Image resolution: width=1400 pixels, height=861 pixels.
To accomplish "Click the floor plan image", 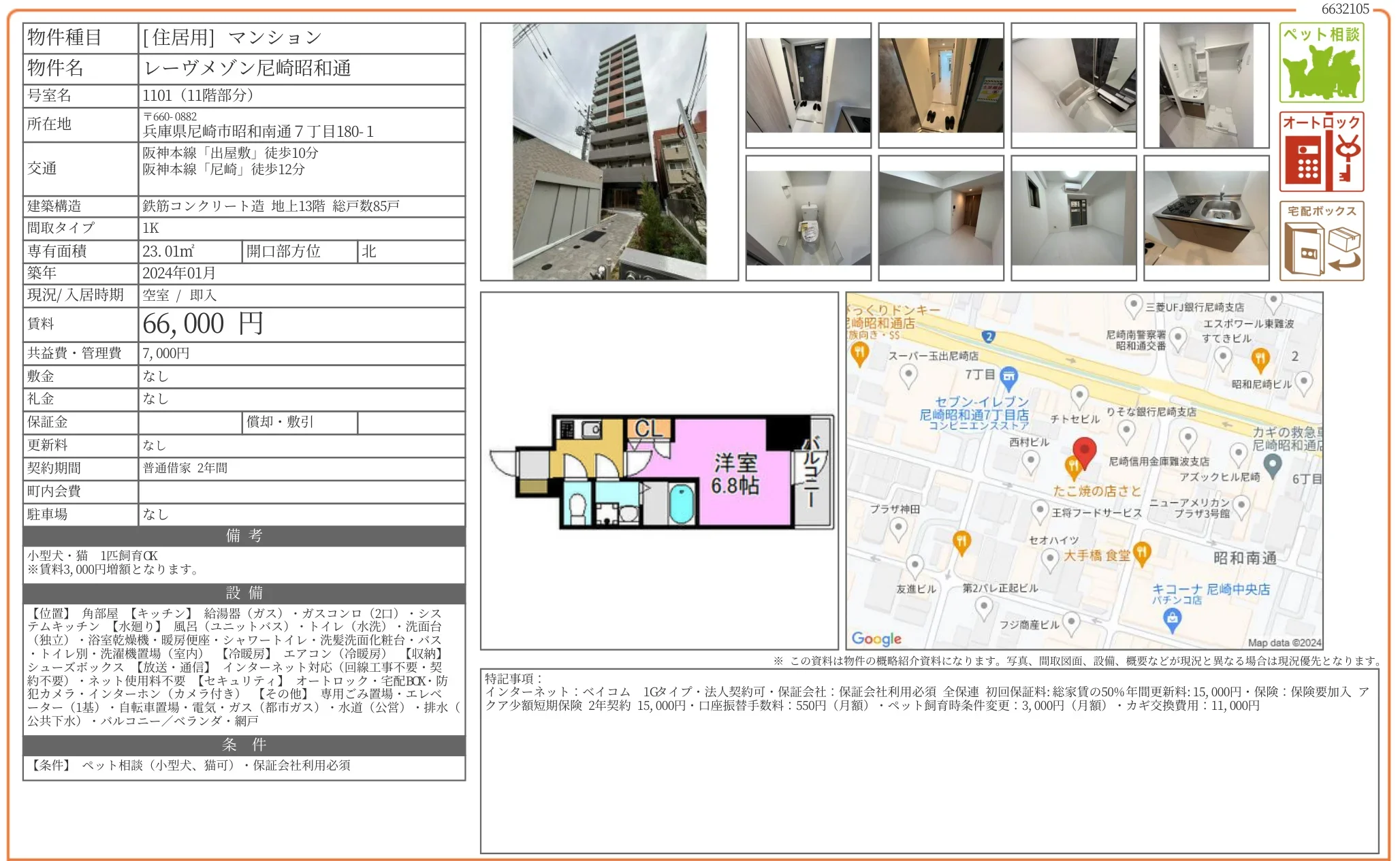I will click(659, 471).
